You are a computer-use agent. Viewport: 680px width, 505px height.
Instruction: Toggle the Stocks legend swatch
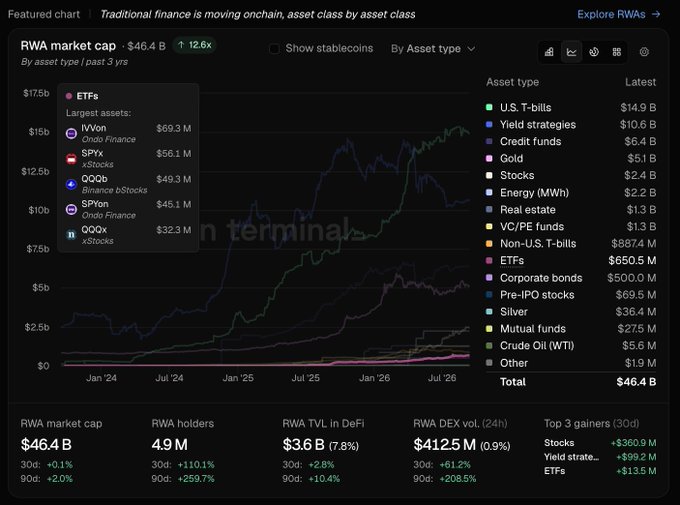[489, 175]
